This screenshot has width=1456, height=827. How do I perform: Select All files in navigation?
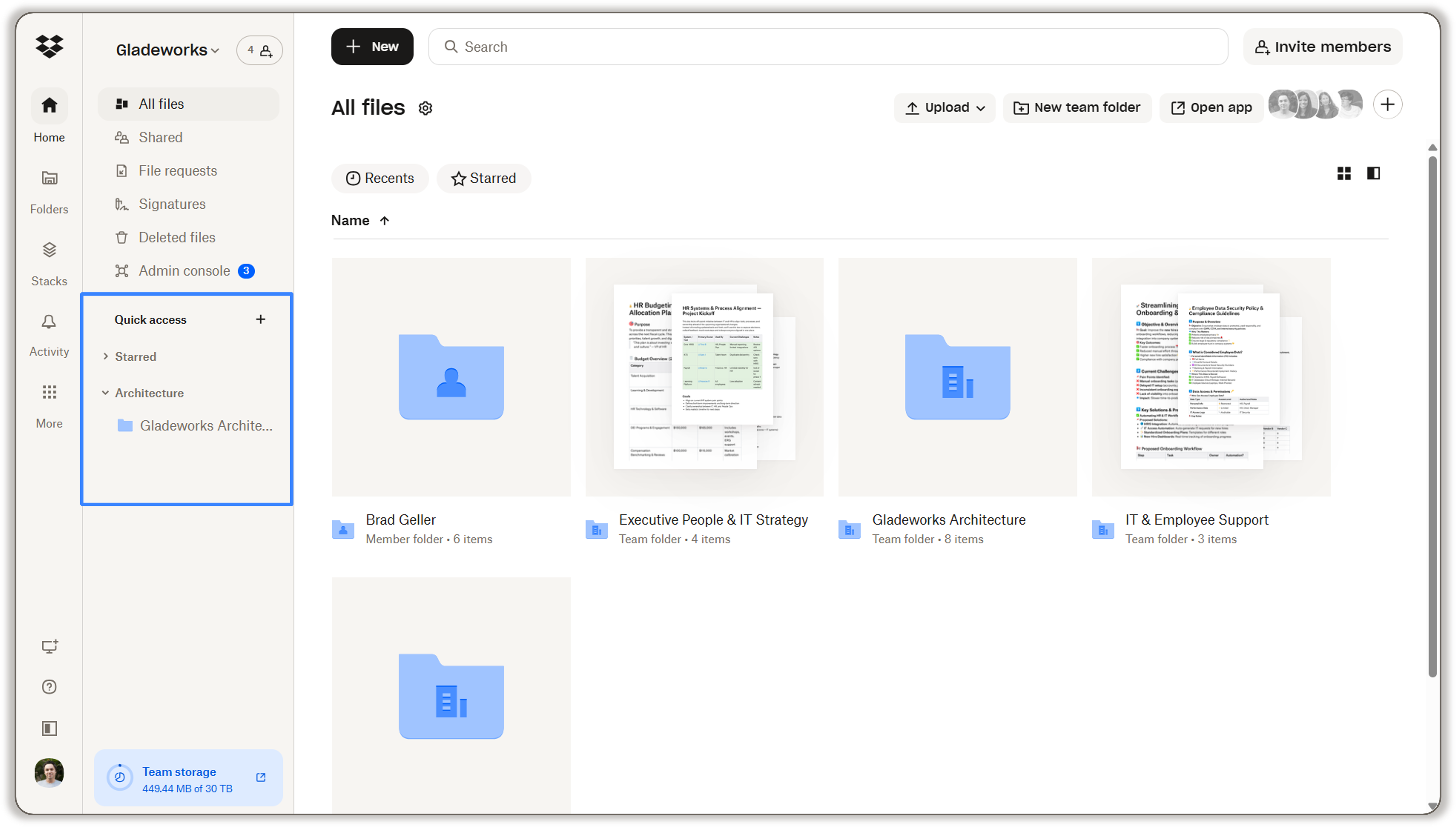[x=189, y=104]
